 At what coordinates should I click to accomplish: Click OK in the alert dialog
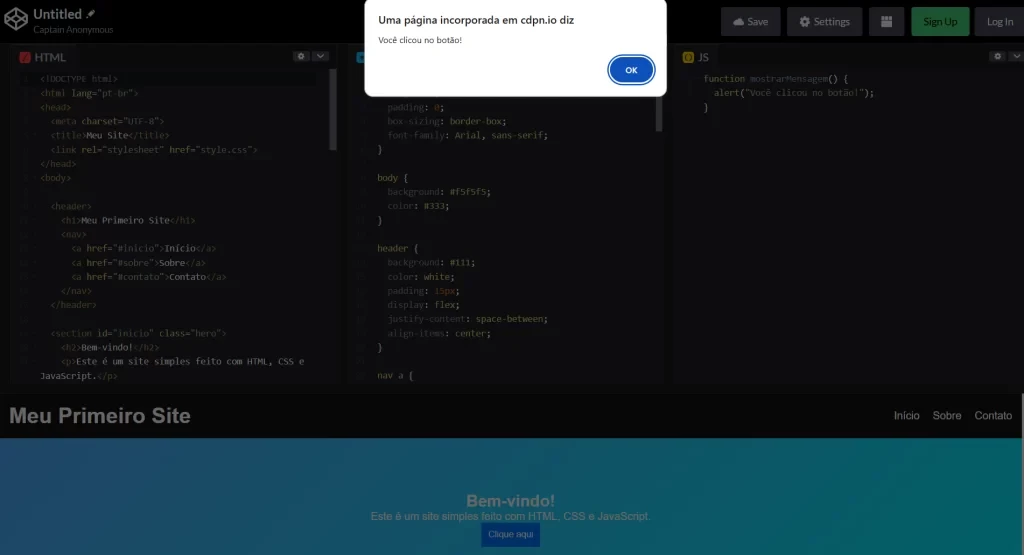point(631,70)
